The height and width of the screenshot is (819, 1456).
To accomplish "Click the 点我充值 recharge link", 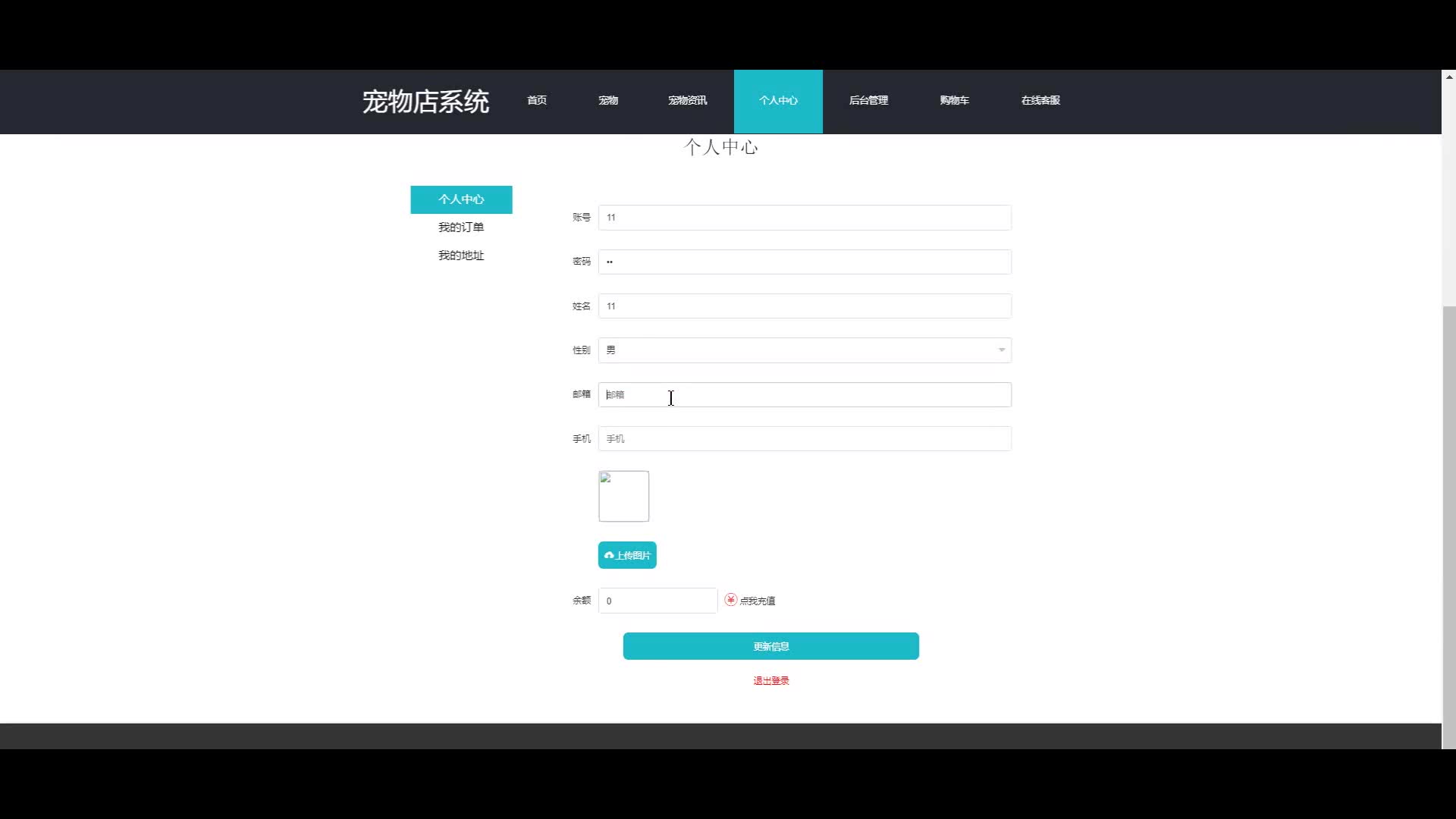I will click(757, 601).
